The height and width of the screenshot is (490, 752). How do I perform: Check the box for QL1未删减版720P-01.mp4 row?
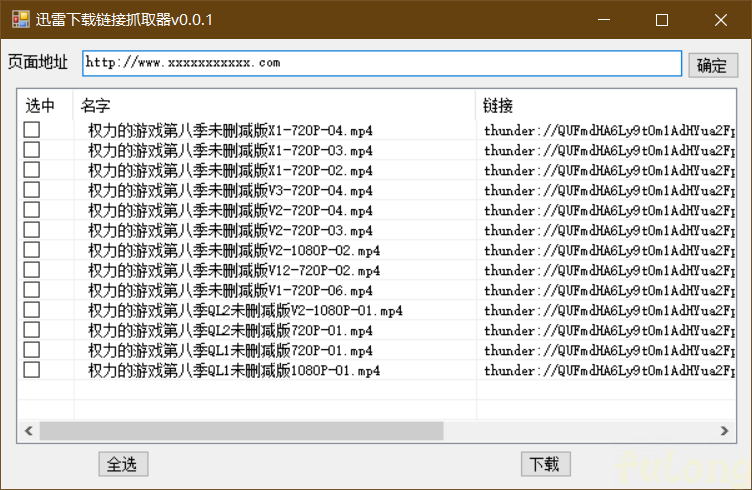click(x=32, y=350)
